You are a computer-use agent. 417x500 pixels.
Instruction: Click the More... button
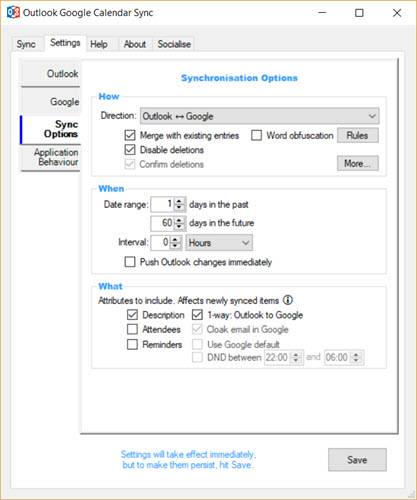358,163
